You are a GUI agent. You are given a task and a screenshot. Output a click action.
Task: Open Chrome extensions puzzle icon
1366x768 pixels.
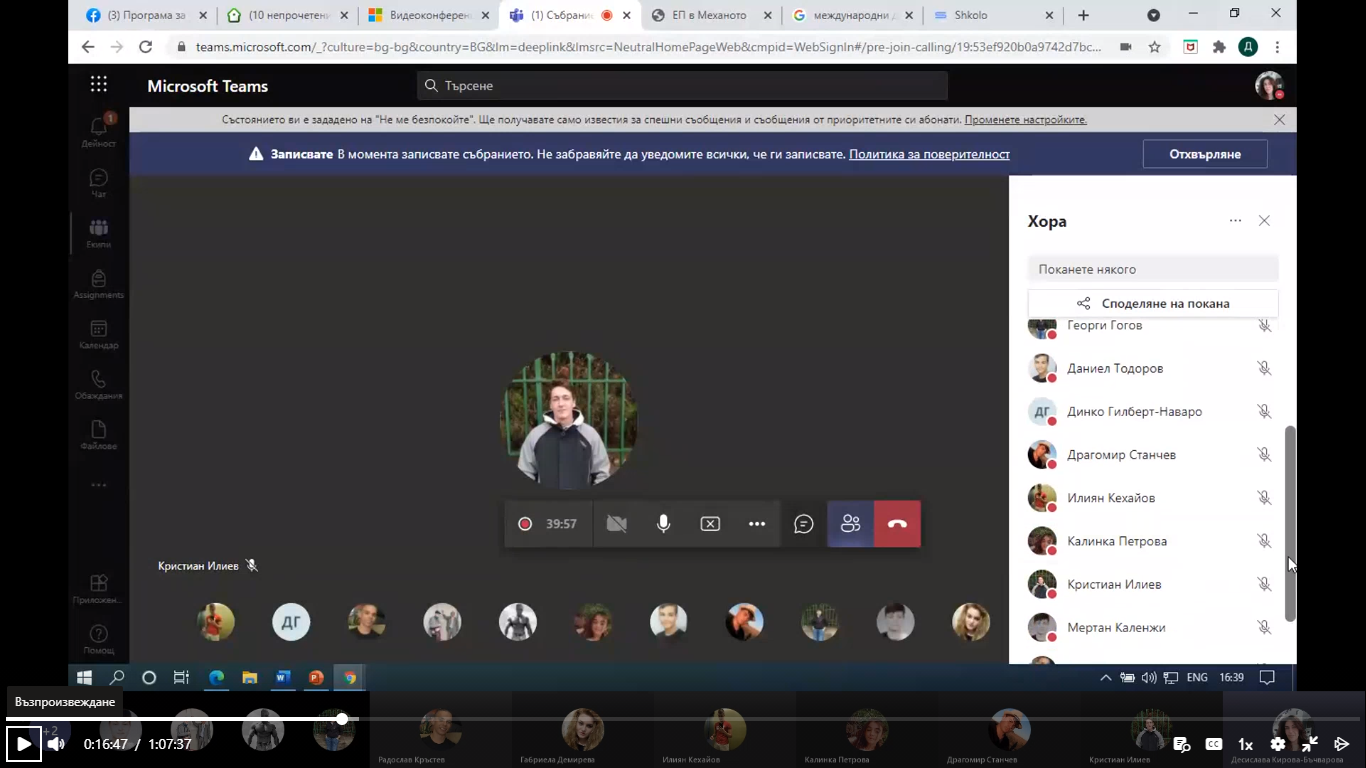[x=1219, y=47]
